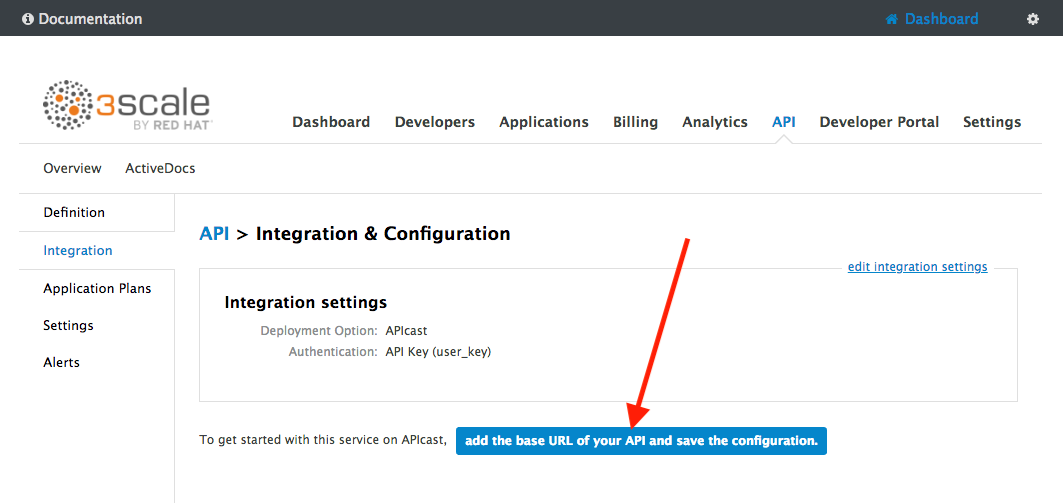Click the edit integration settings link
The image size is (1063, 503).
(x=917, y=267)
